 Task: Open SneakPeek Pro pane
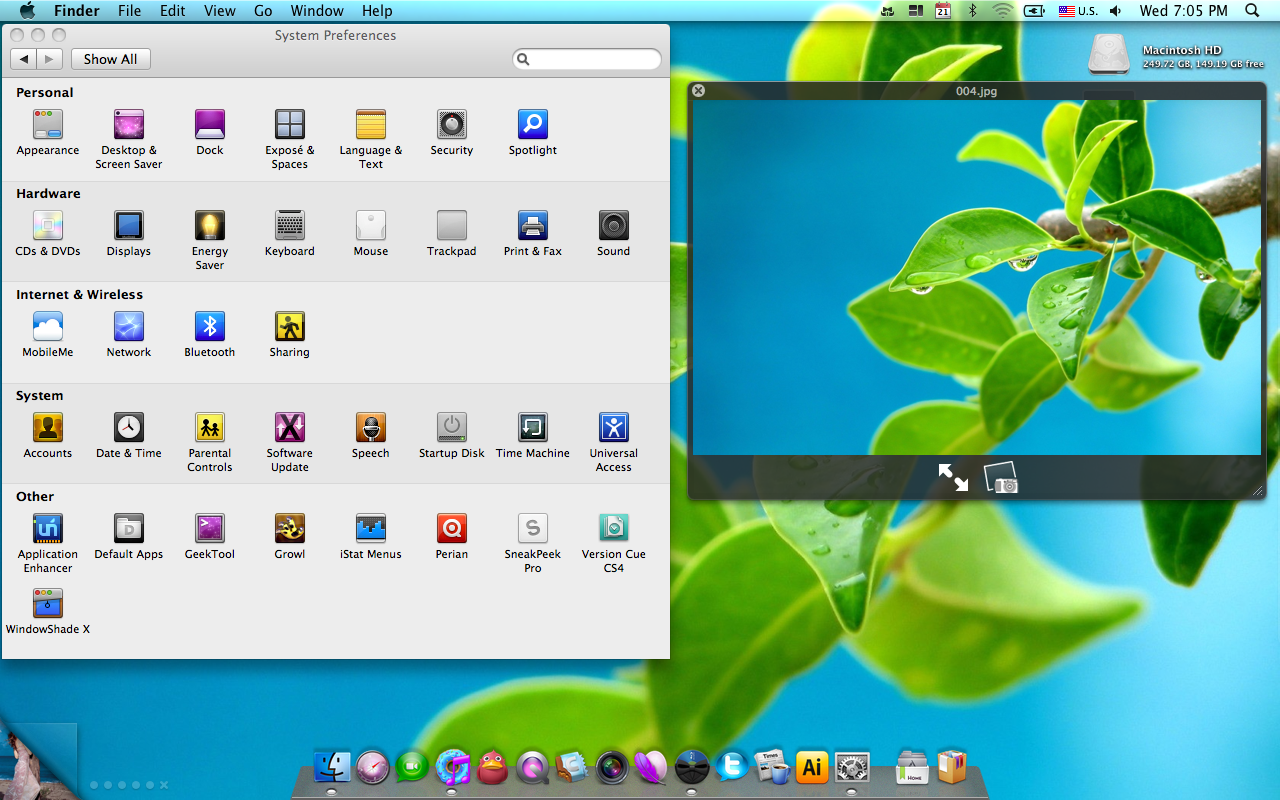click(533, 543)
